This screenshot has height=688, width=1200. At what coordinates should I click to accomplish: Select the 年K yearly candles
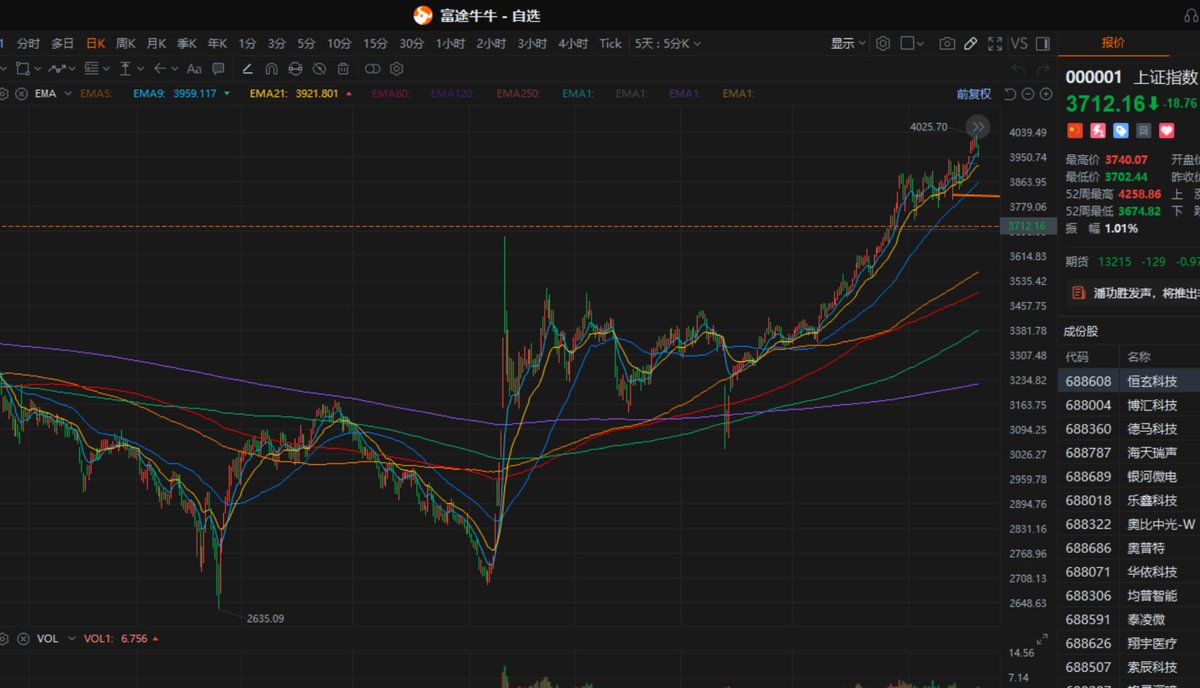[217, 43]
